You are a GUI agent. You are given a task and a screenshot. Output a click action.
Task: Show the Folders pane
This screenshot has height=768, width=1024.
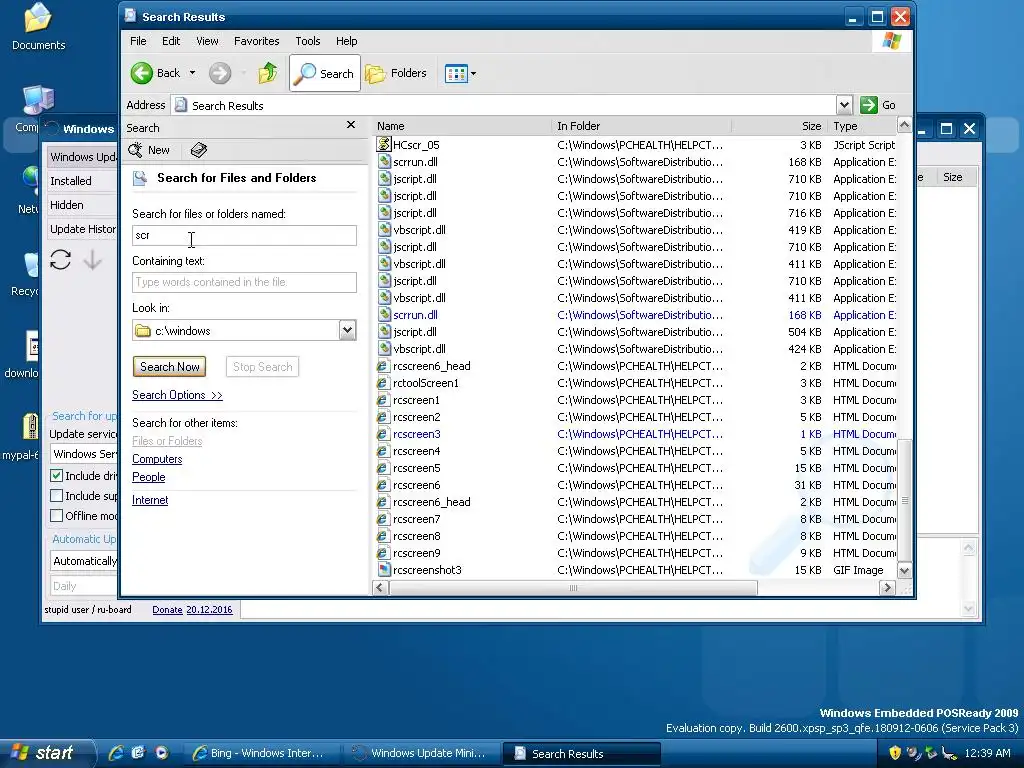396,74
